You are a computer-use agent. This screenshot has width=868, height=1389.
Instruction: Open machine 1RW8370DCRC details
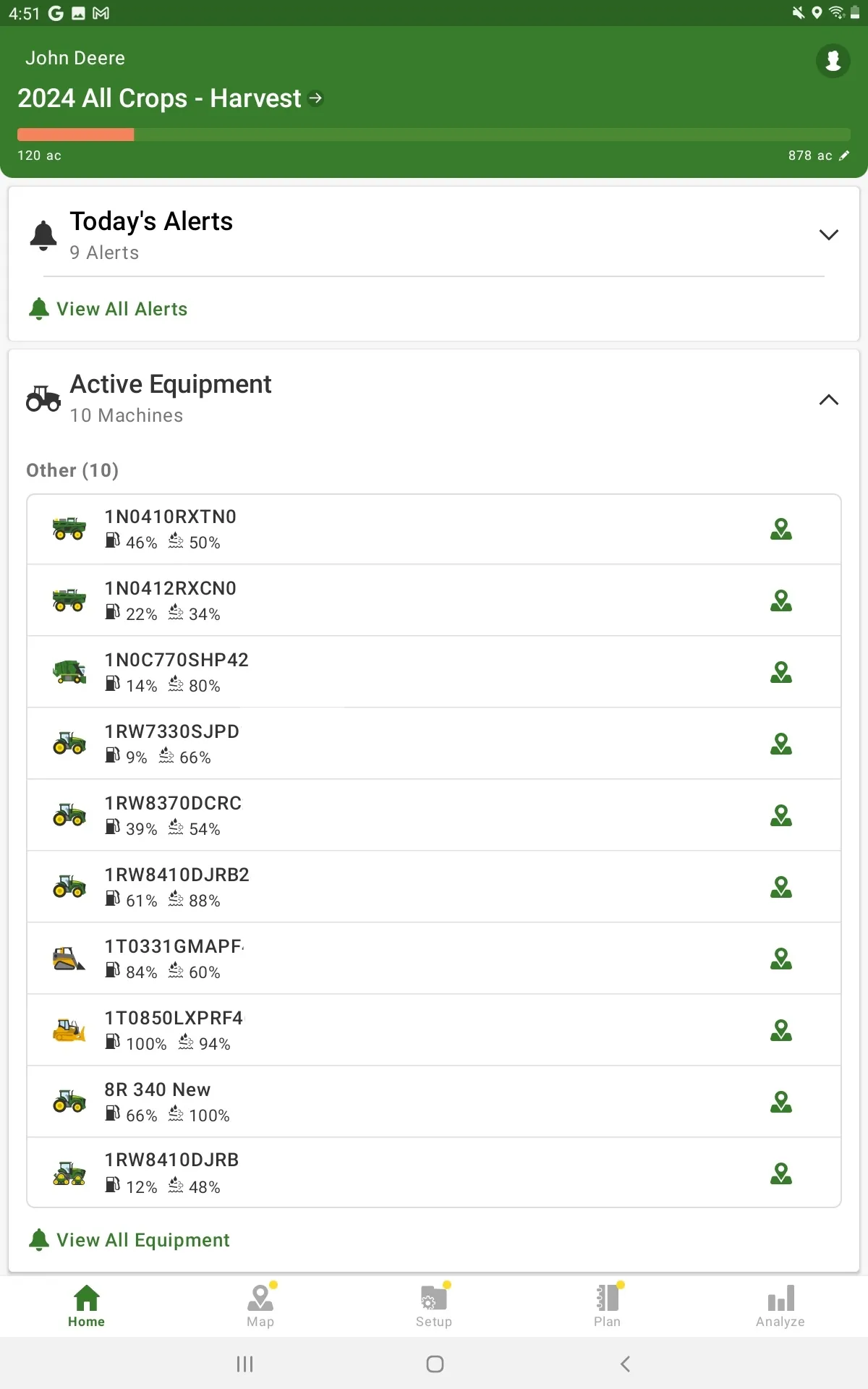pos(434,815)
